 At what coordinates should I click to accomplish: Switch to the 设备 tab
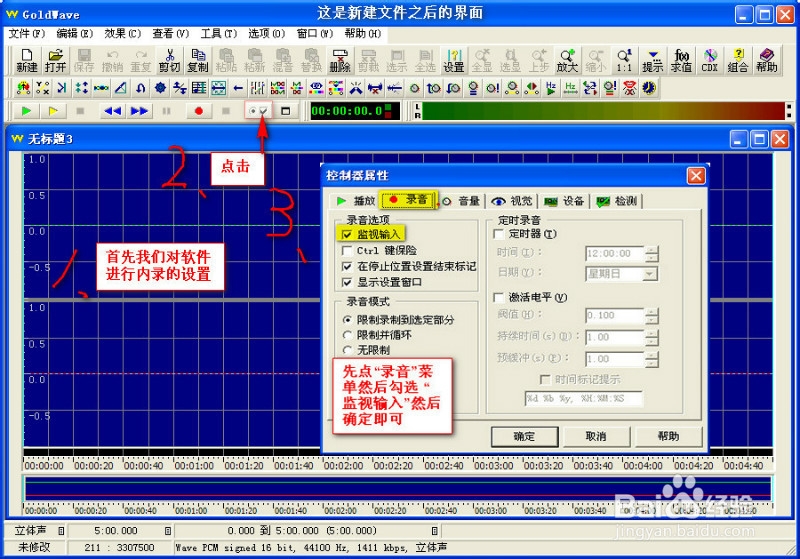pyautogui.click(x=564, y=201)
